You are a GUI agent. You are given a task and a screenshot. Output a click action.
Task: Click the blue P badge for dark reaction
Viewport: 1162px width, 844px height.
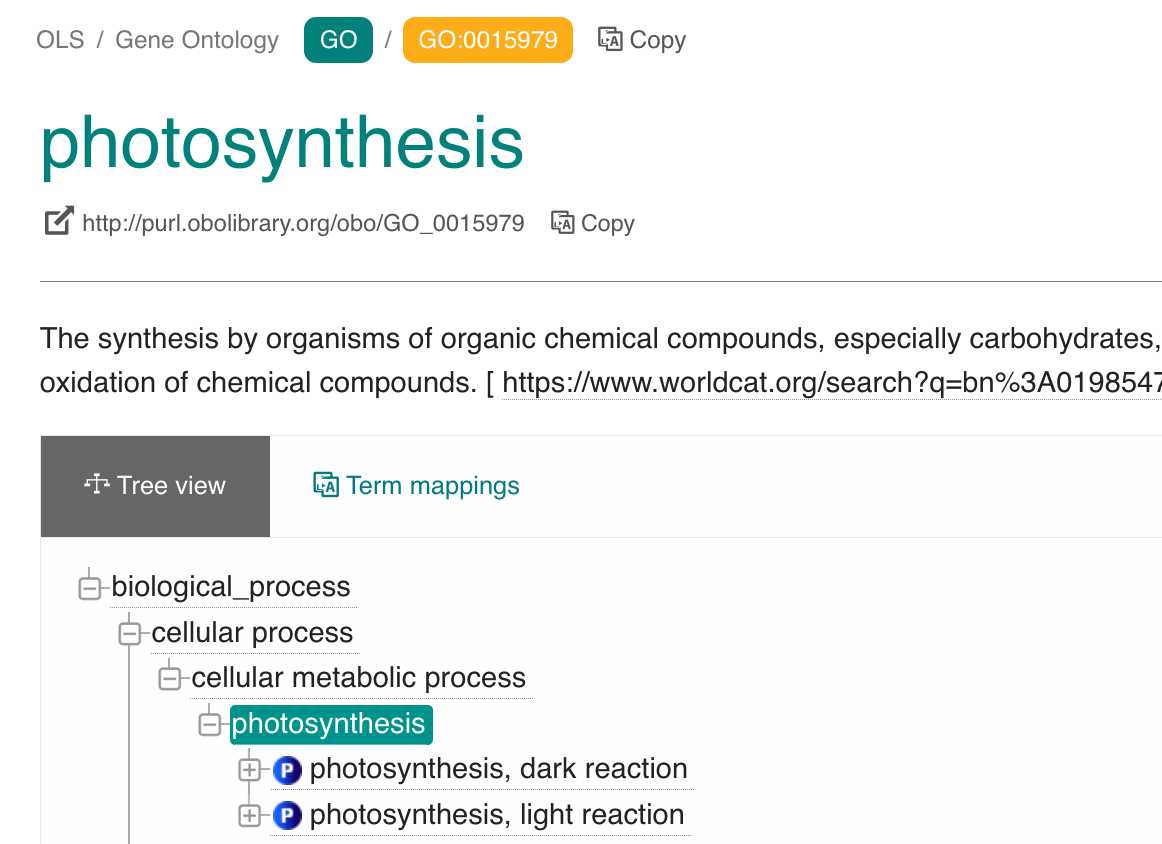[x=288, y=770]
